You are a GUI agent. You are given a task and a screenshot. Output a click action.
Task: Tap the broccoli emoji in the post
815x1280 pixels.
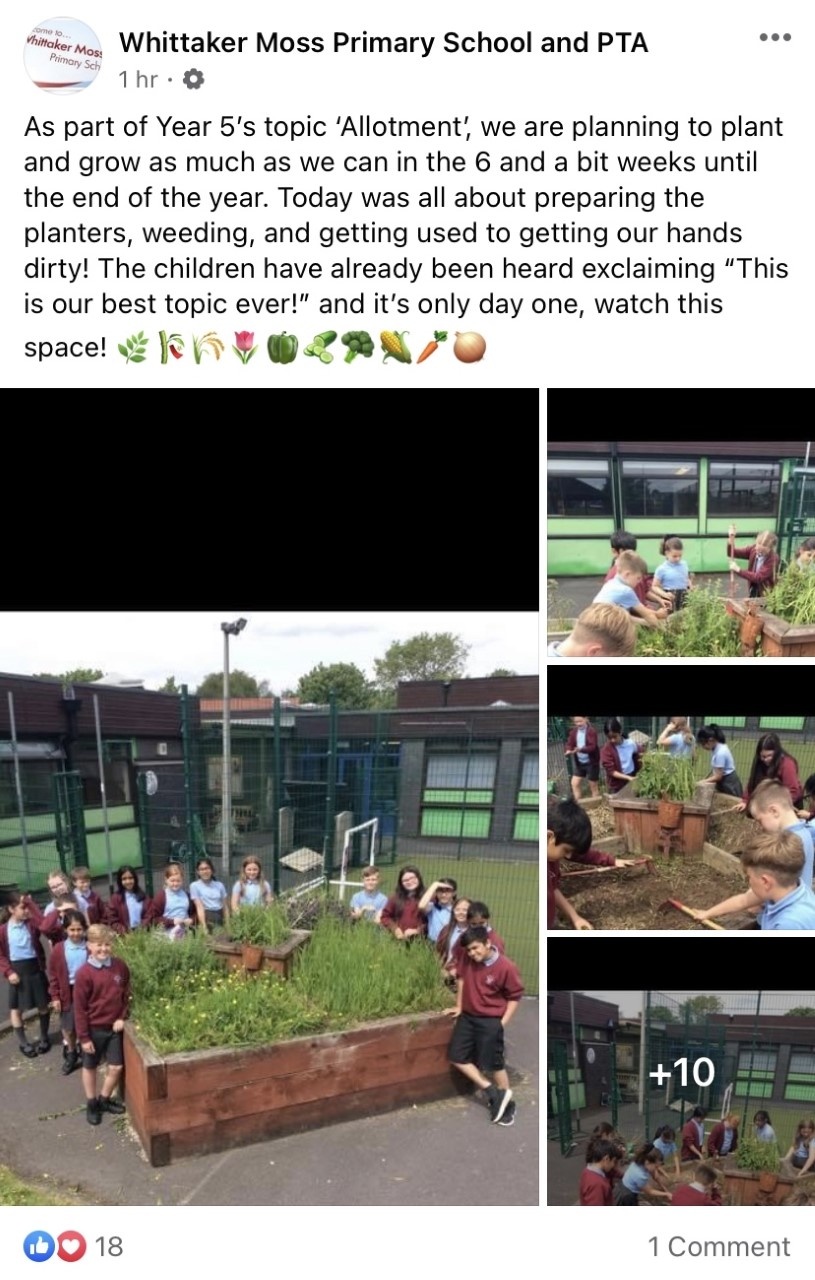tap(357, 348)
